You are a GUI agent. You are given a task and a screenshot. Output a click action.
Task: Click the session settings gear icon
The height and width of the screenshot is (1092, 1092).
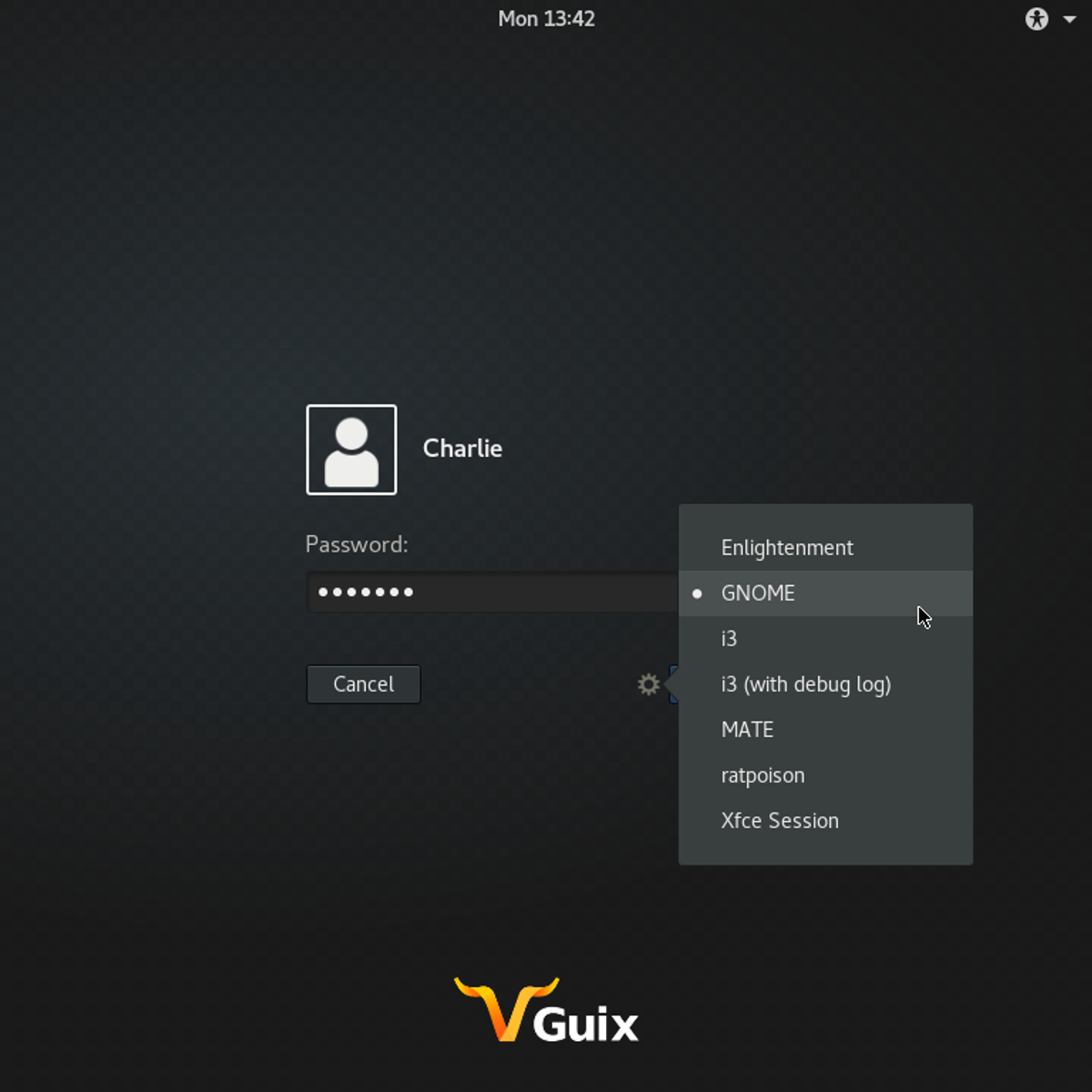[647, 684]
